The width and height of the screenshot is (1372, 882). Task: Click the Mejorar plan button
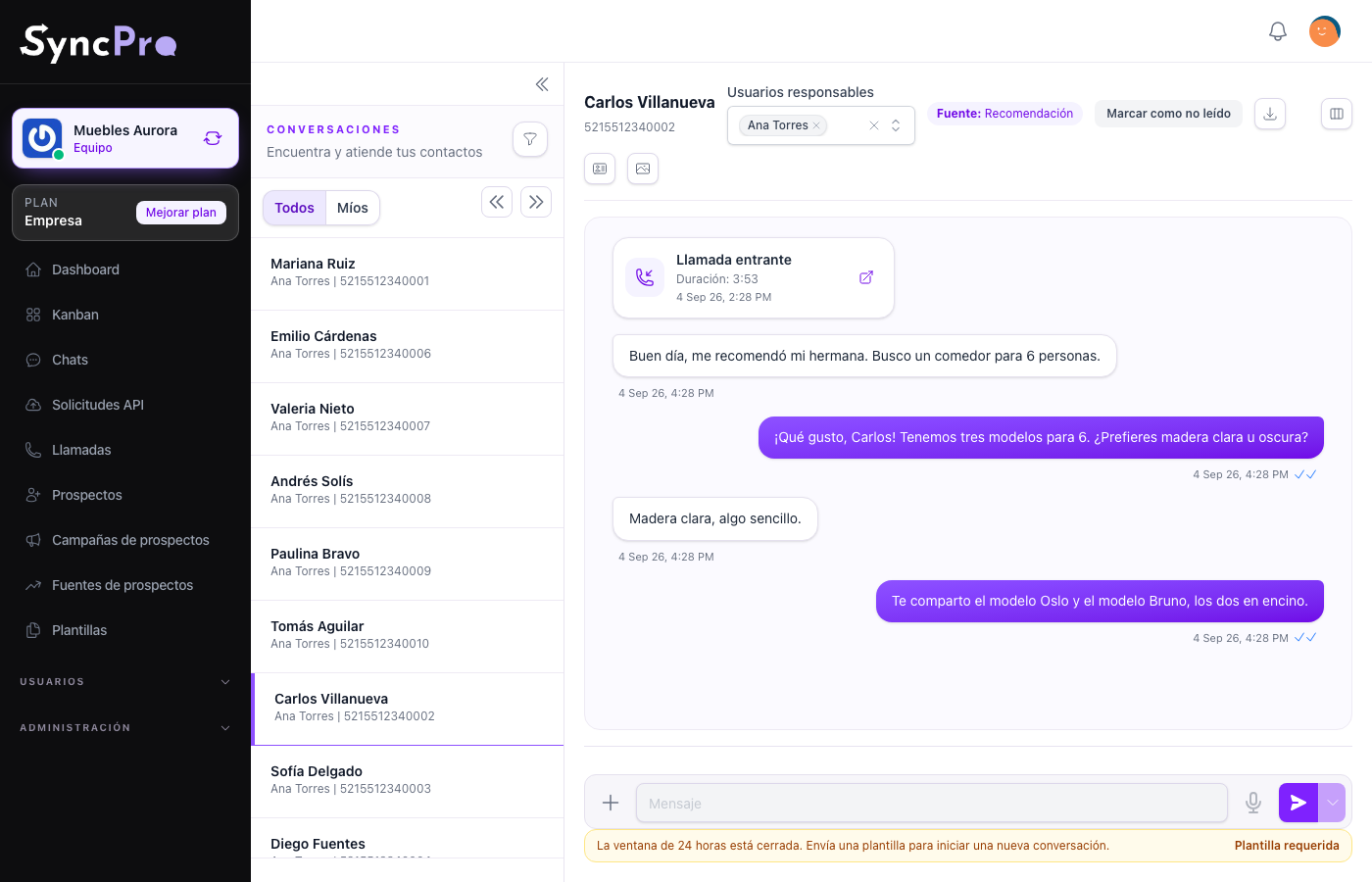(181, 213)
